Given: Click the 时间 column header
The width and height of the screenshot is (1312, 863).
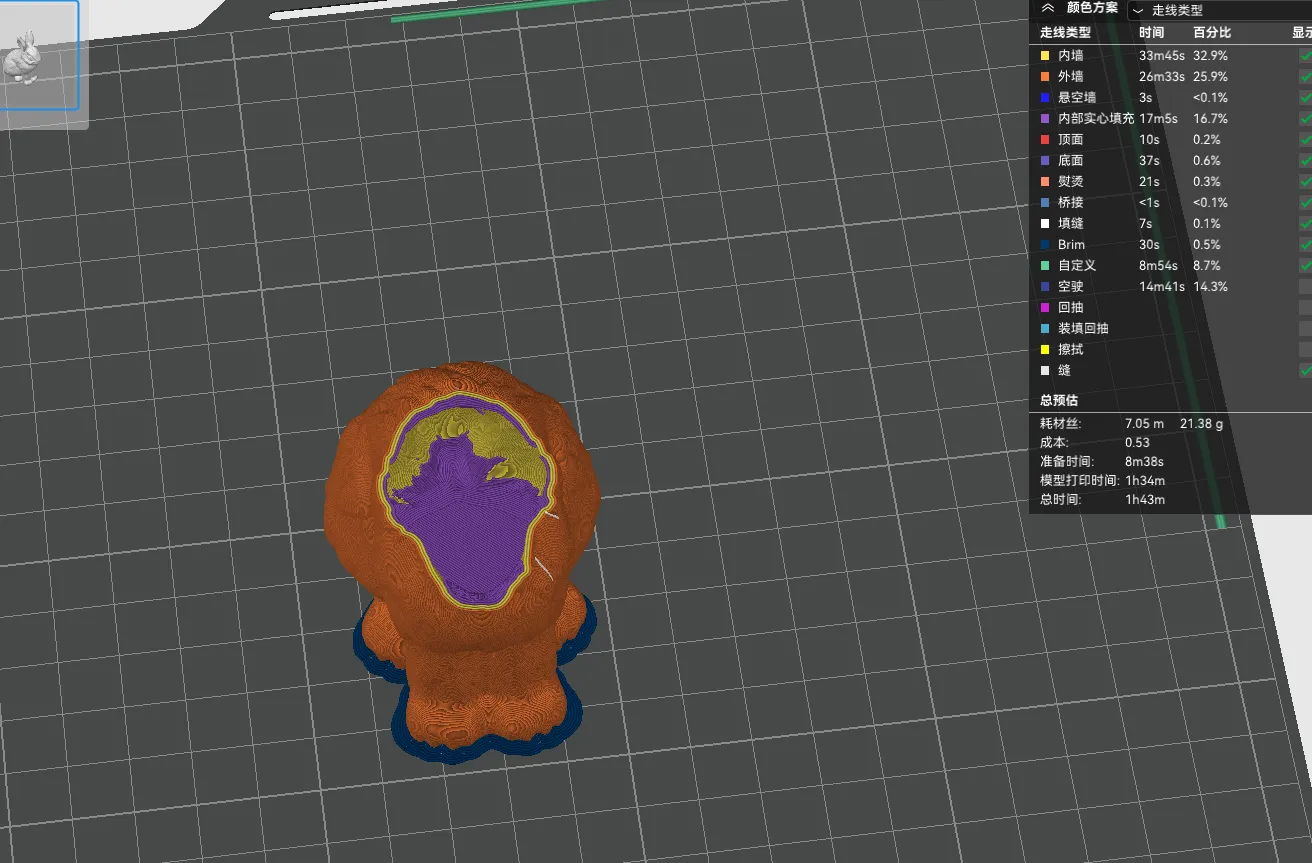Looking at the screenshot, I should coord(1152,33).
